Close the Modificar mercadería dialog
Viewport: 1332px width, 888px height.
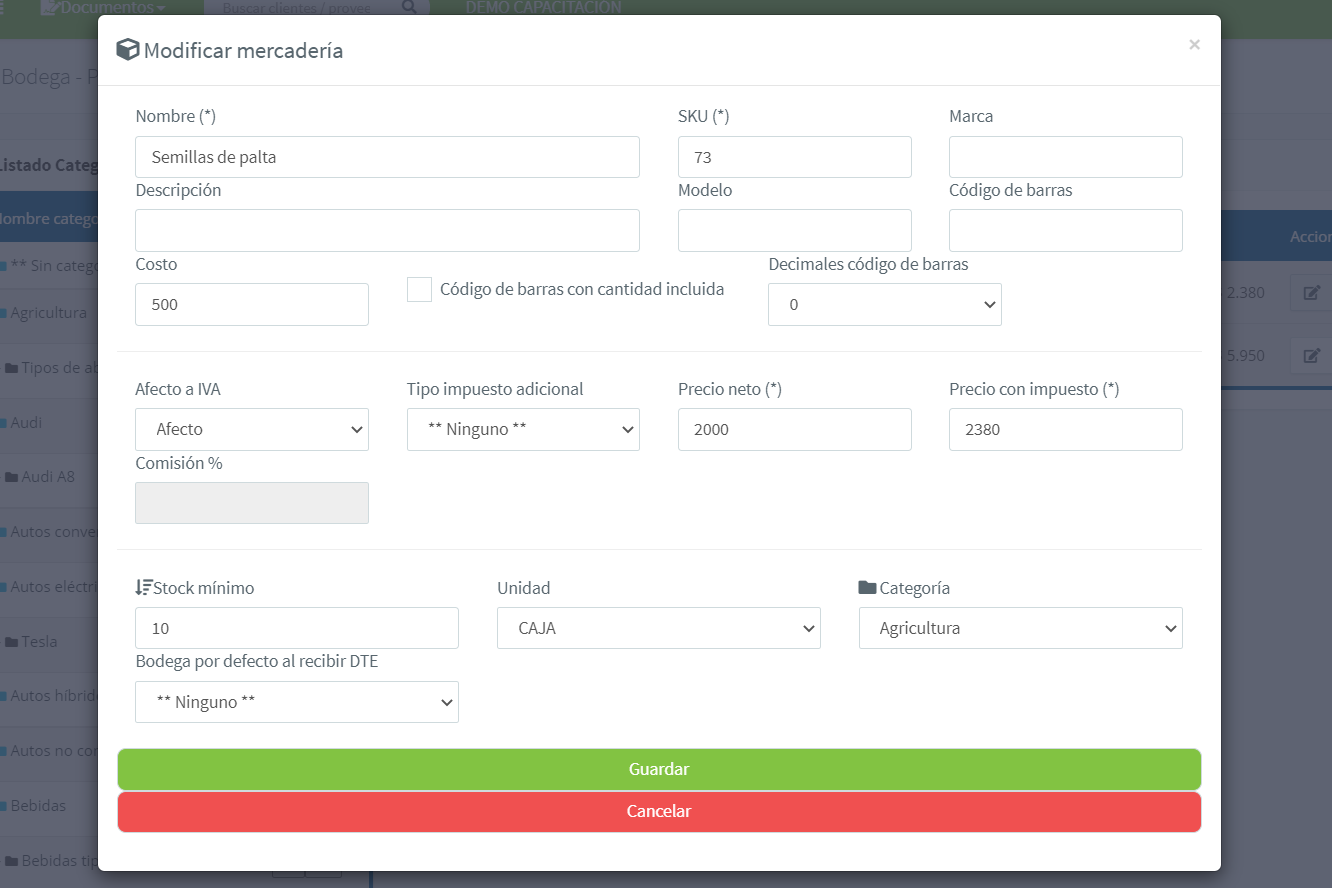tap(1194, 45)
